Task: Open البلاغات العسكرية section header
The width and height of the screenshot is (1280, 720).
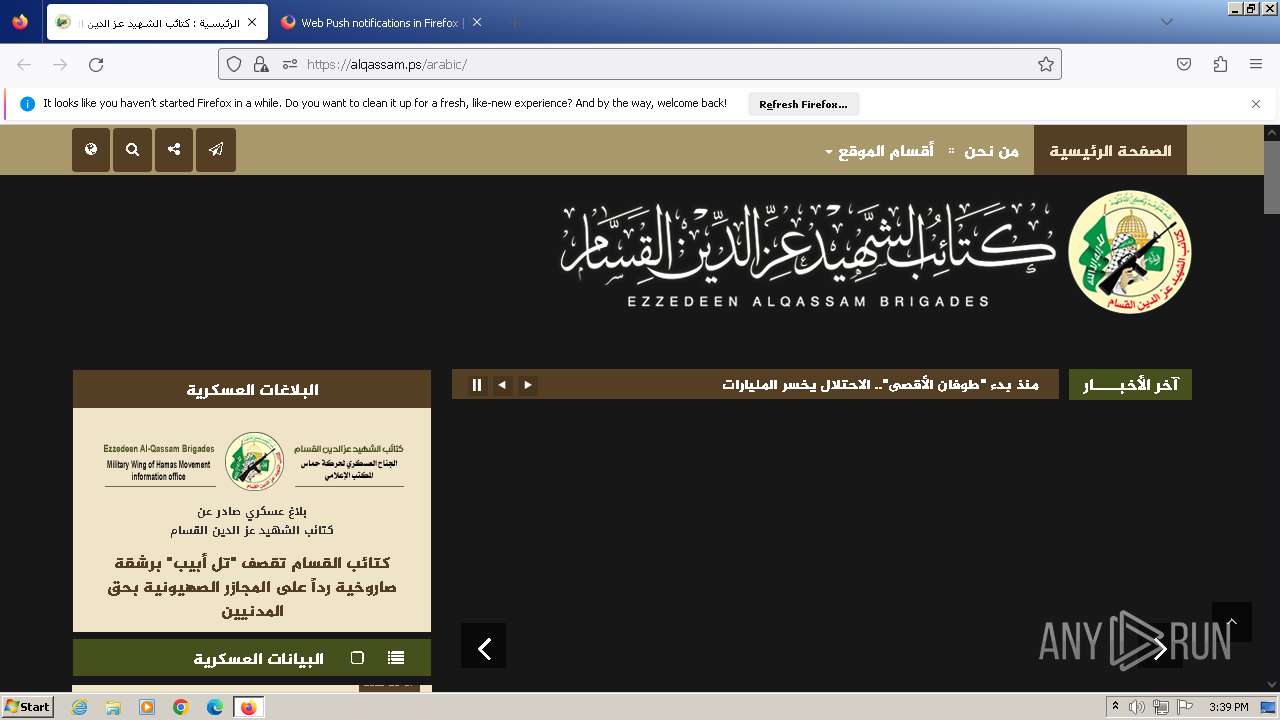Action: click(x=252, y=389)
